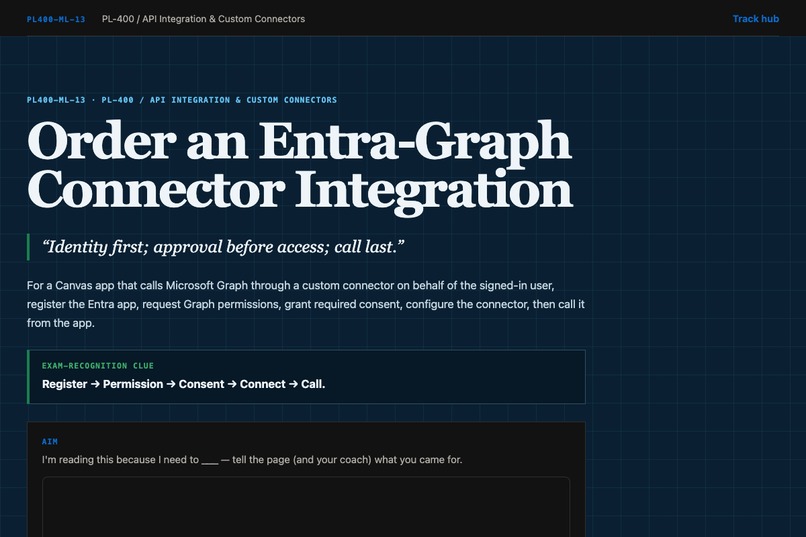Open the Track hub link
The height and width of the screenshot is (537, 806).
coord(755,19)
